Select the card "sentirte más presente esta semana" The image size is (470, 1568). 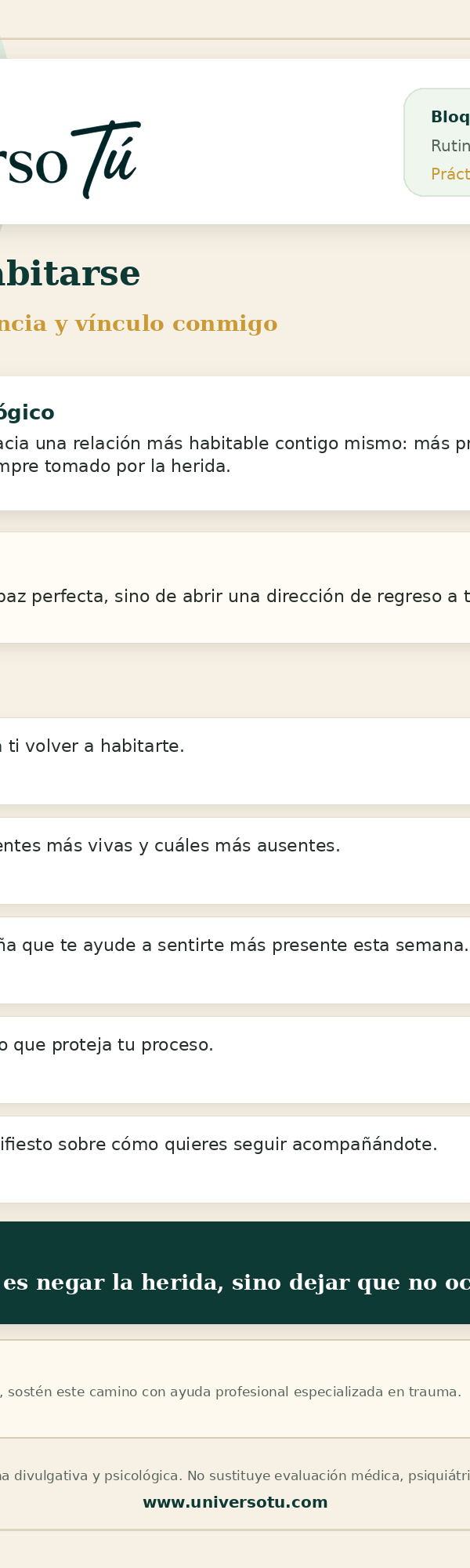coord(235,960)
